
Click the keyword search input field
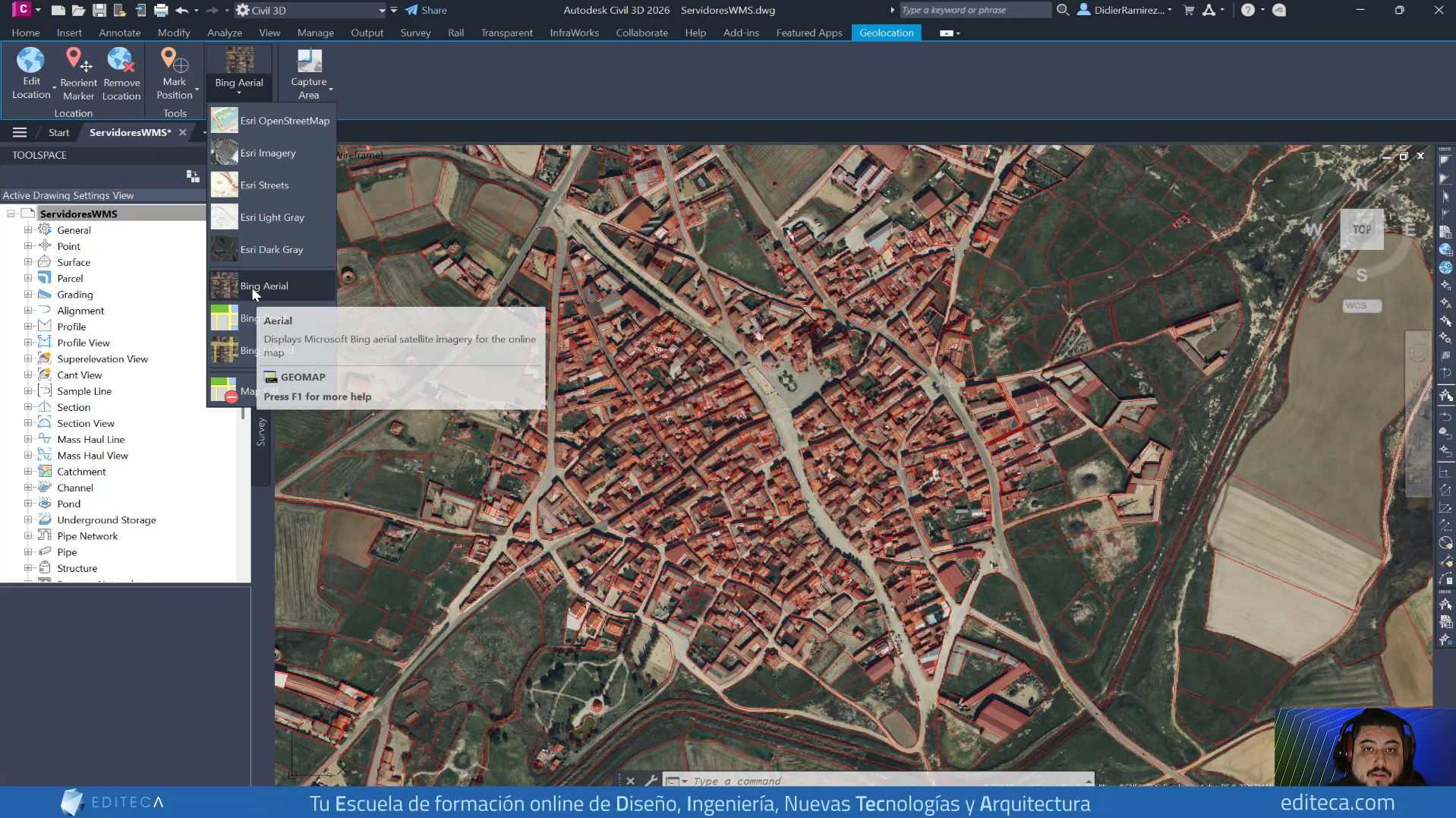pyautogui.click(x=975, y=10)
